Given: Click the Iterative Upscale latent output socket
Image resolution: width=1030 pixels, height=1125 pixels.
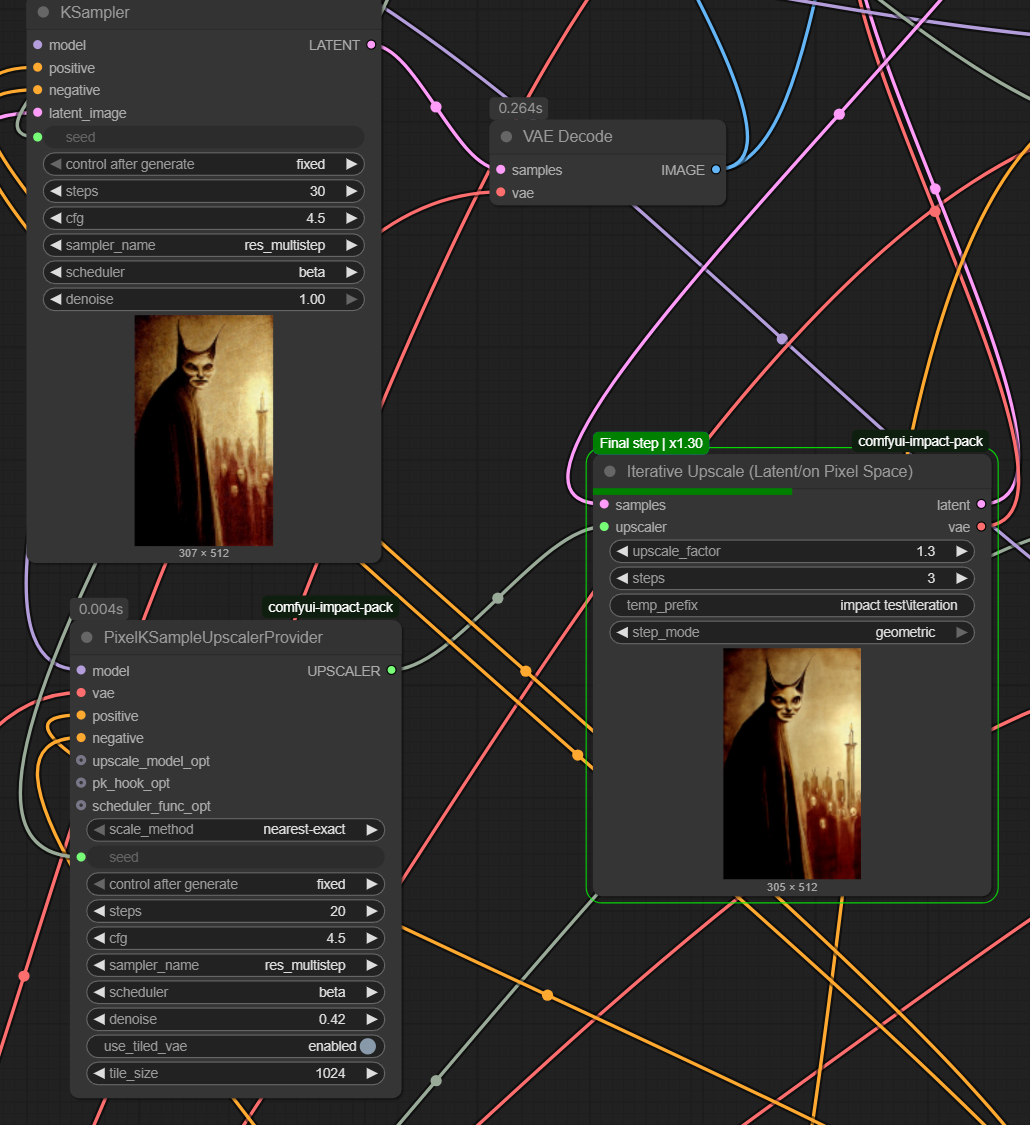Looking at the screenshot, I should pyautogui.click(x=981, y=504).
